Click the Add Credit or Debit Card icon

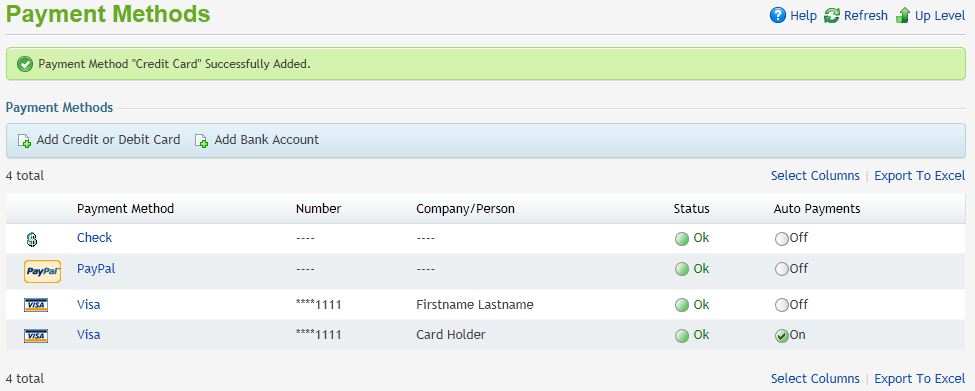[x=24, y=141]
